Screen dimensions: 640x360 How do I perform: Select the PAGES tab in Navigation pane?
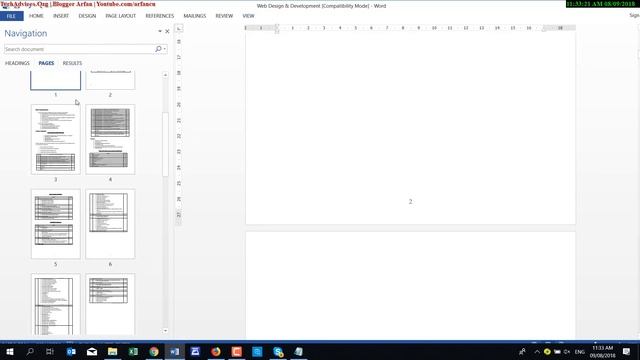click(46, 63)
